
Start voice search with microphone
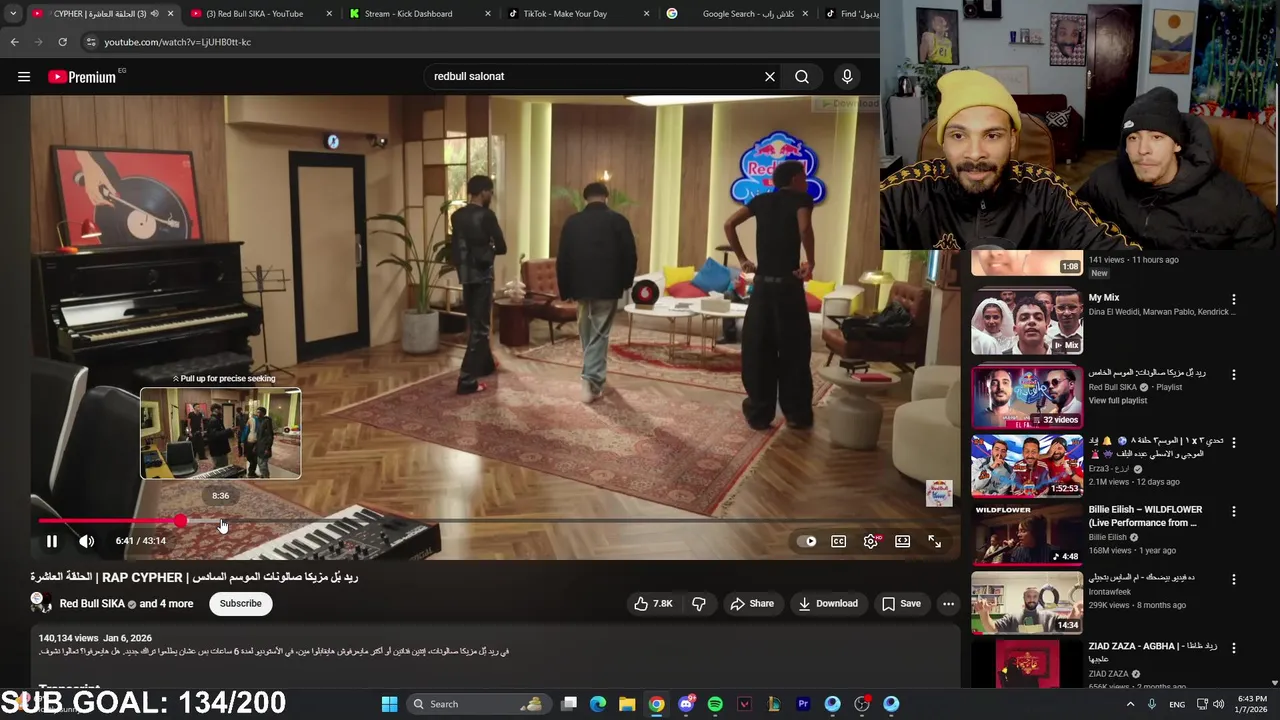847,77
